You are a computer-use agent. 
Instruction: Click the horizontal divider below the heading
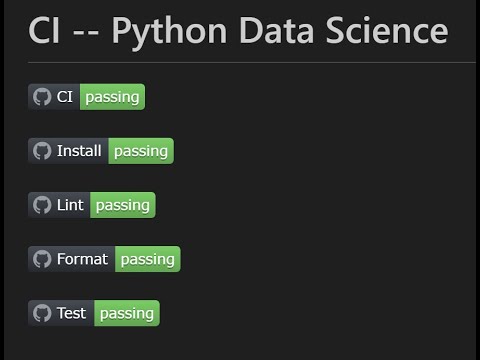tap(252, 62)
